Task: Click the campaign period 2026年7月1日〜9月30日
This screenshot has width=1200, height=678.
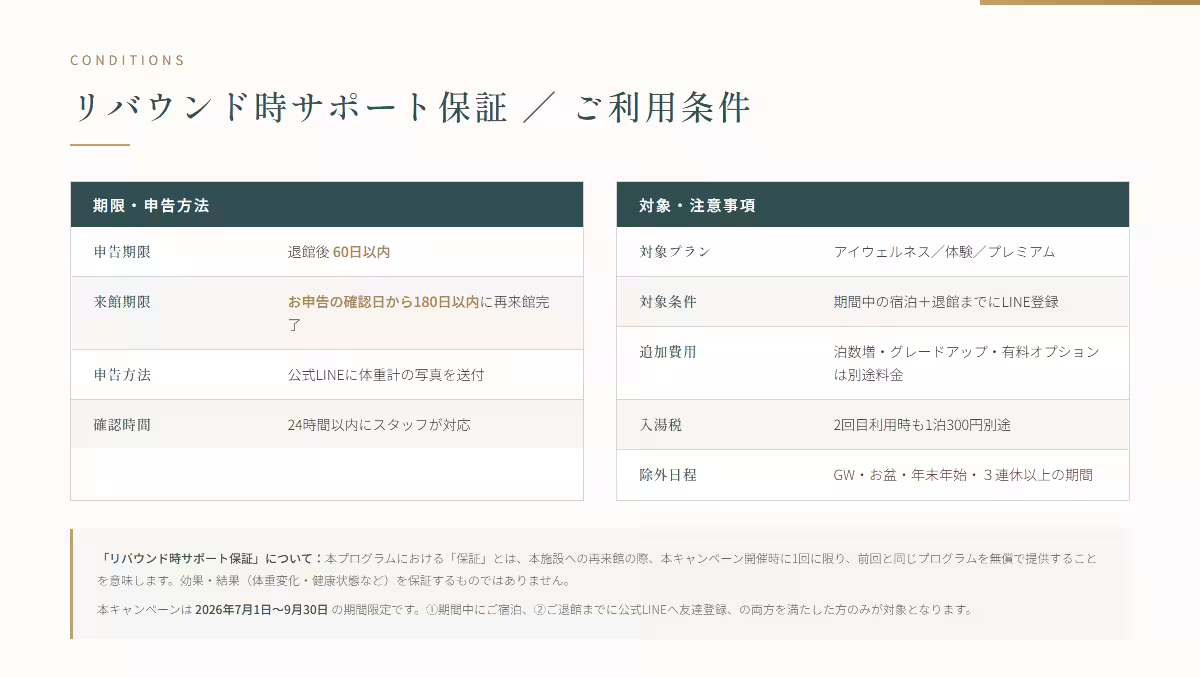Action: click(x=261, y=609)
